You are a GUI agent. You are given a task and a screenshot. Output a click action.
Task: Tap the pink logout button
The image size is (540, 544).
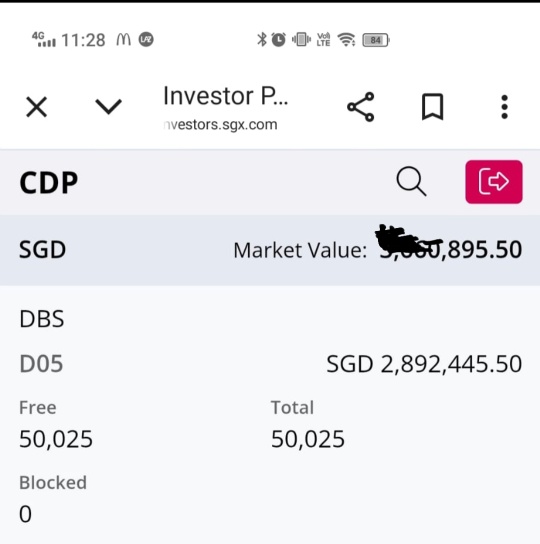tap(494, 181)
